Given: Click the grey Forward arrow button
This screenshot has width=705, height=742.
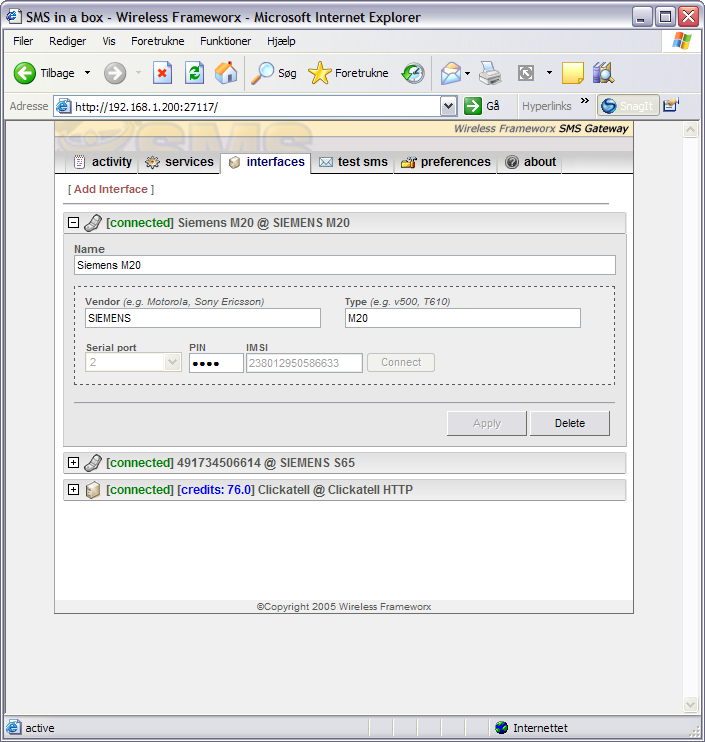Looking at the screenshot, I should pos(115,73).
